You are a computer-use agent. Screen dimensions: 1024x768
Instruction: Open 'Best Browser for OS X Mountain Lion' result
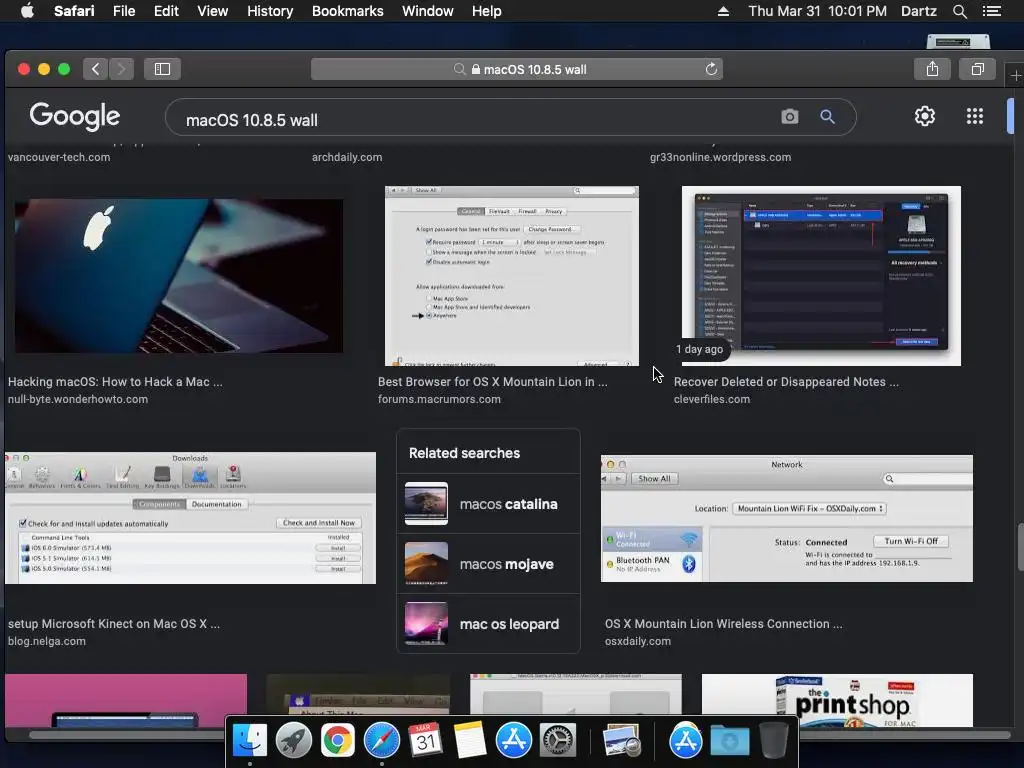pyautogui.click(x=492, y=382)
